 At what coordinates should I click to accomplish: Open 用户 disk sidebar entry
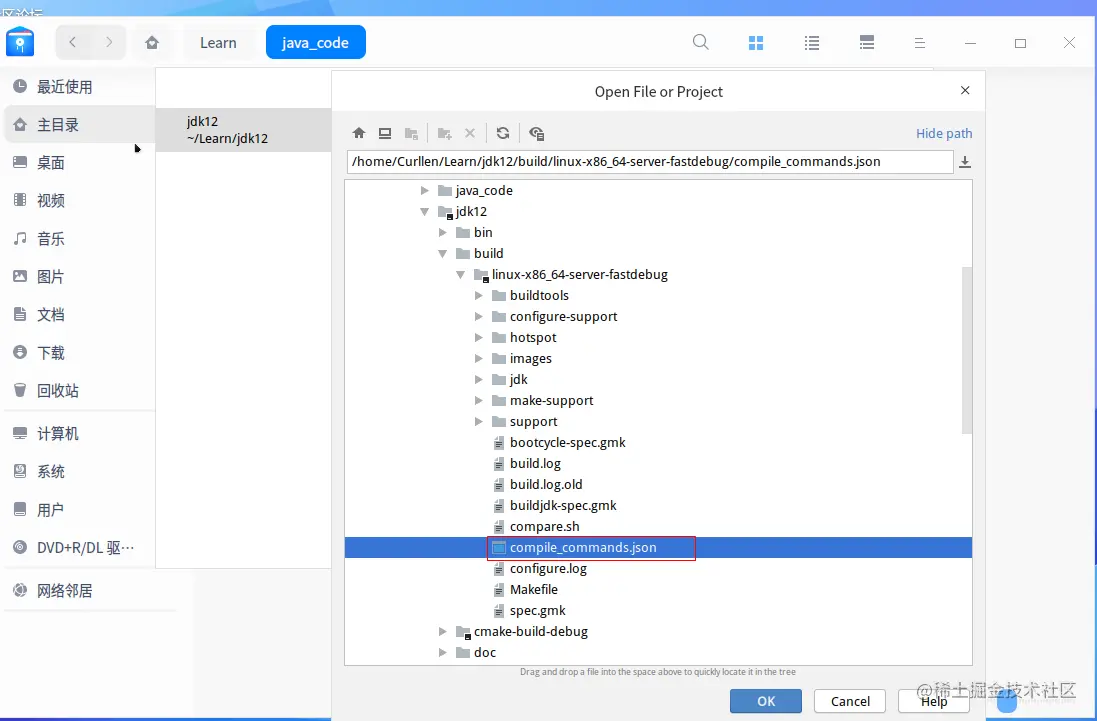[78, 509]
